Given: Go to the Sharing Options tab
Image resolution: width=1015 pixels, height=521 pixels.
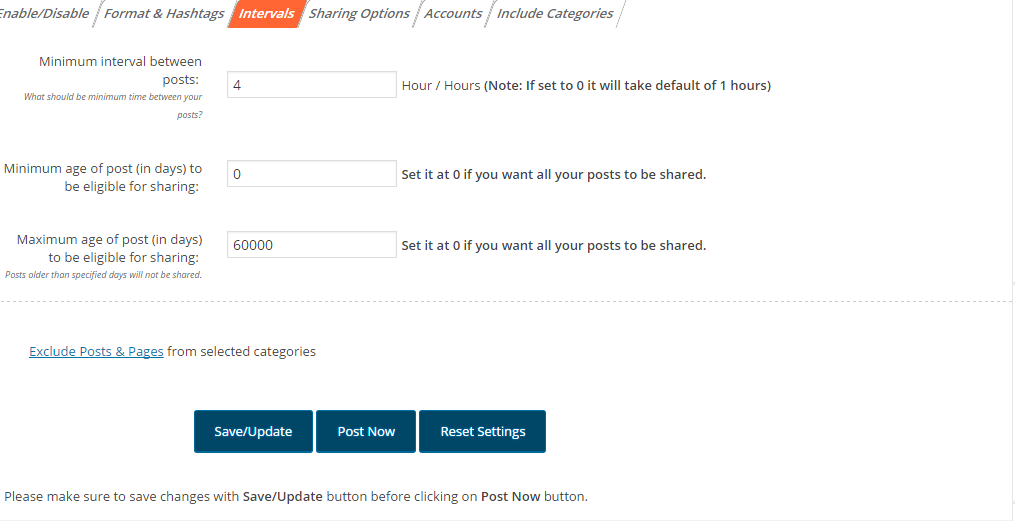Looking at the screenshot, I should click(359, 14).
